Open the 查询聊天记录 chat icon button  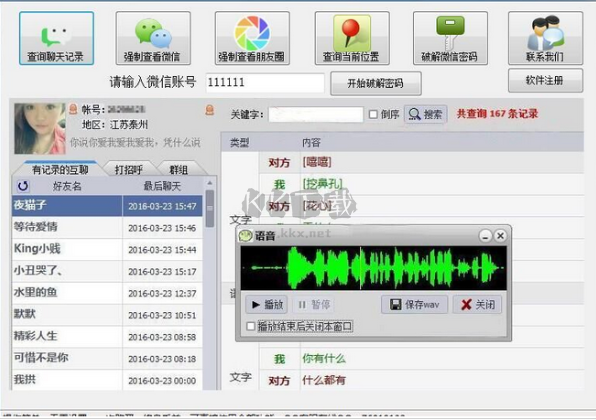57,38
